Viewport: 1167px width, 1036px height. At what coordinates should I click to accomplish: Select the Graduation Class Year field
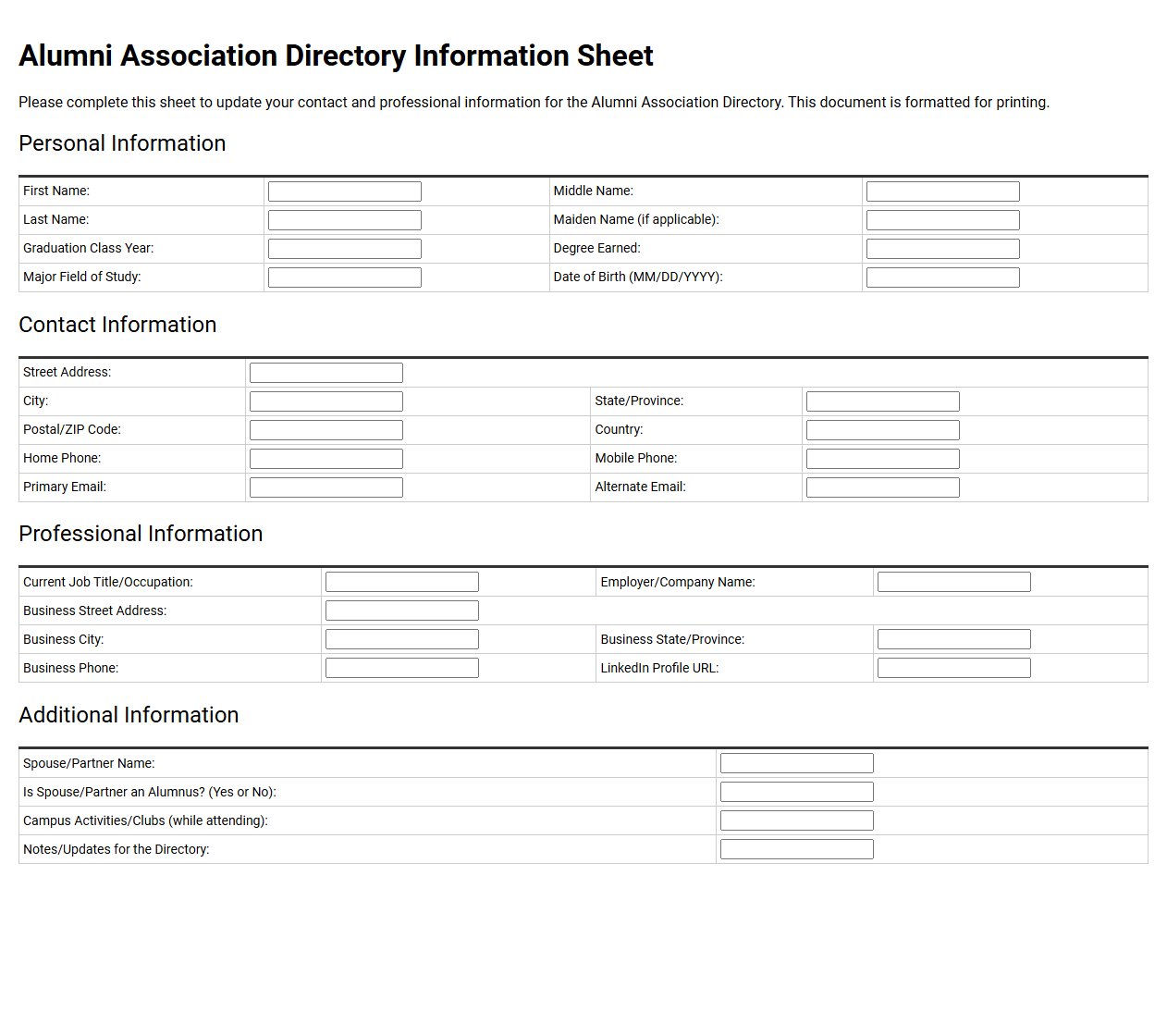coord(345,249)
